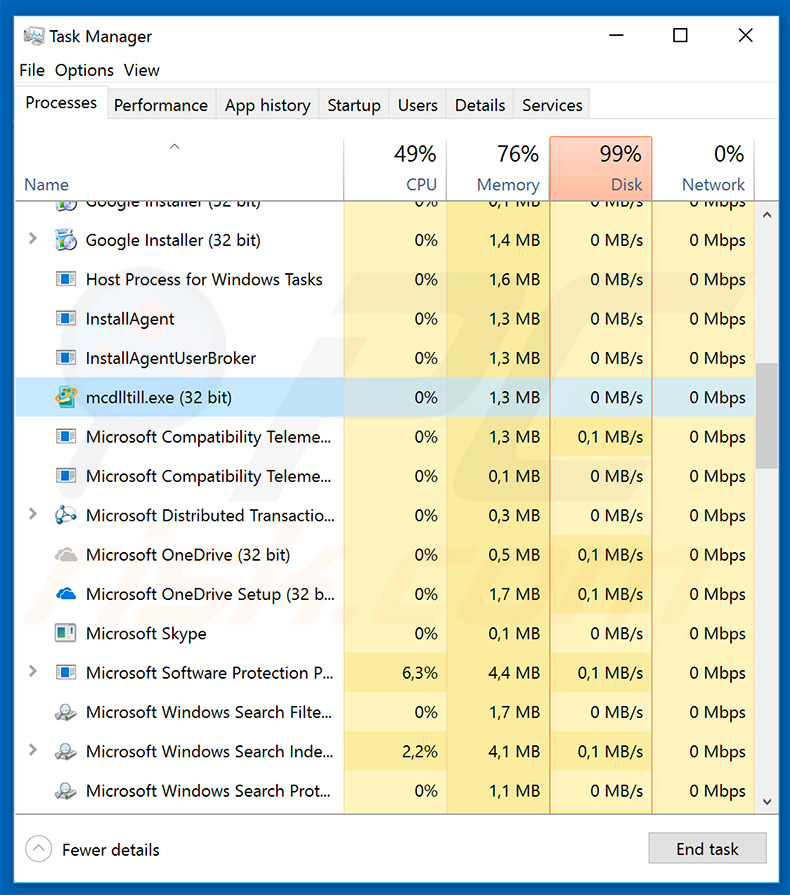Click the Host Process for Windows Tasks icon
Image resolution: width=790 pixels, height=895 pixels.
[66, 279]
